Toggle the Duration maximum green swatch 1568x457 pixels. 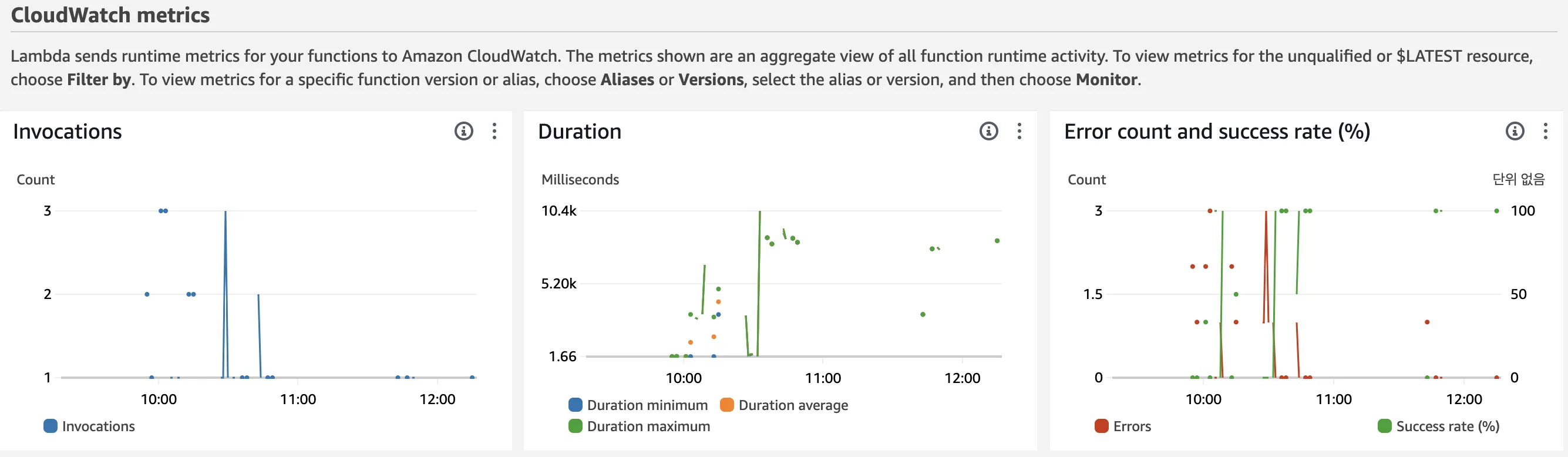[x=574, y=426]
